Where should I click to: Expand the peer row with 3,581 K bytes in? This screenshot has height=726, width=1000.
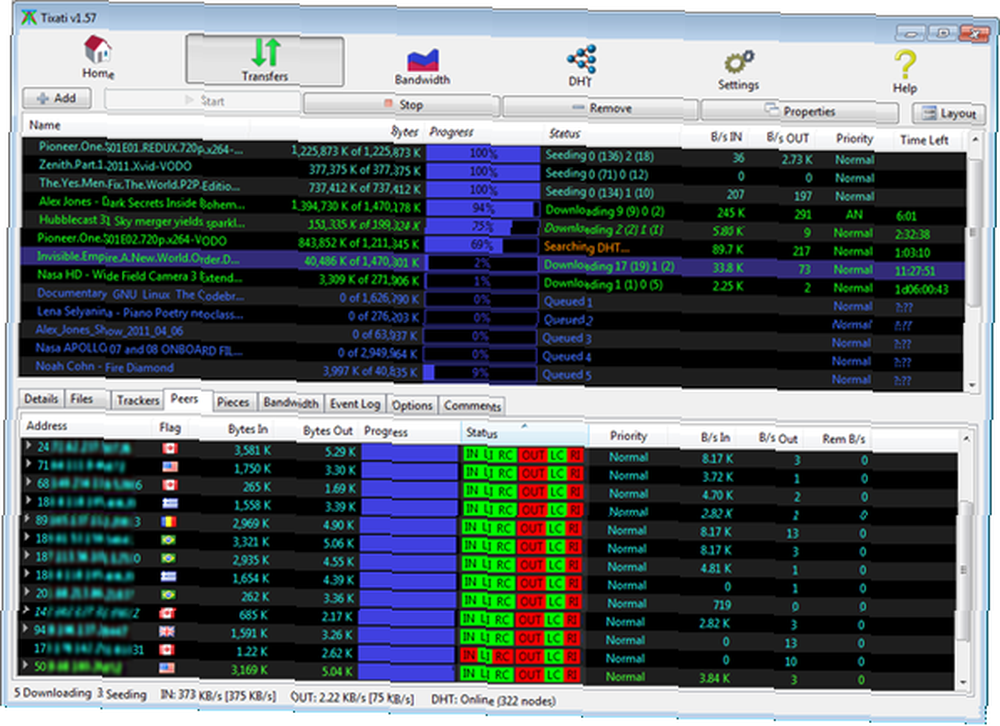pyautogui.click(x=29, y=445)
